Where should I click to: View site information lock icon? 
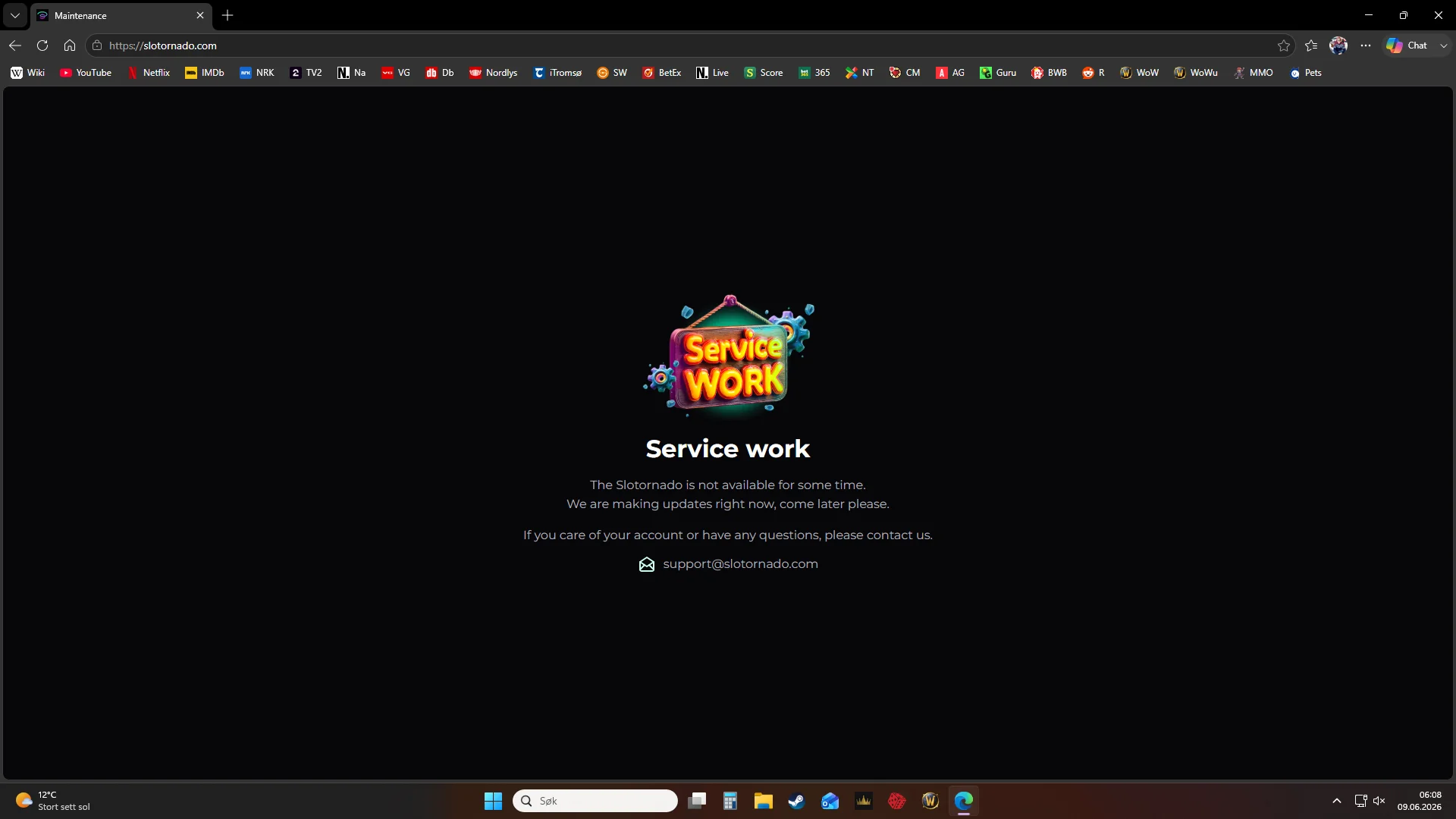click(97, 45)
